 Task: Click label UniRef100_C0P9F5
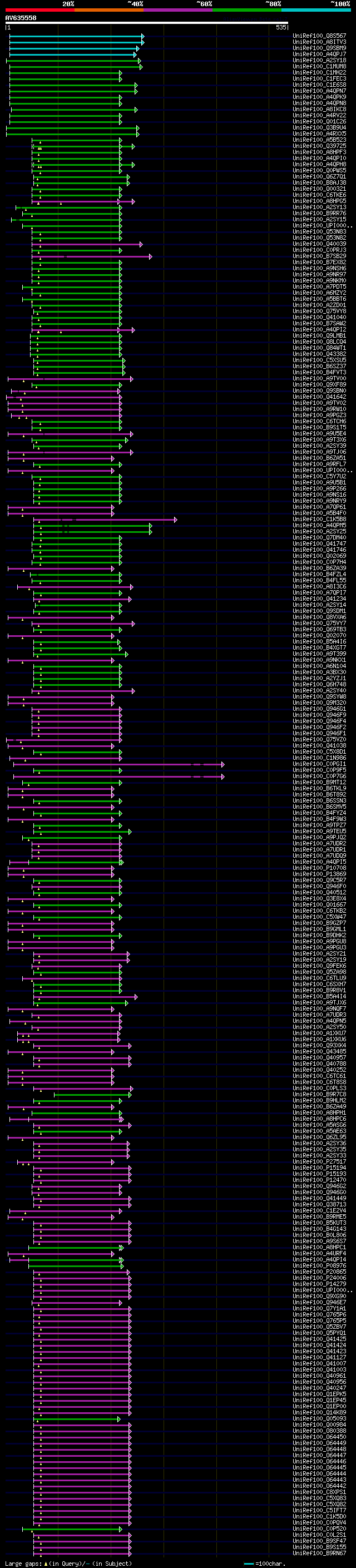(319, 770)
